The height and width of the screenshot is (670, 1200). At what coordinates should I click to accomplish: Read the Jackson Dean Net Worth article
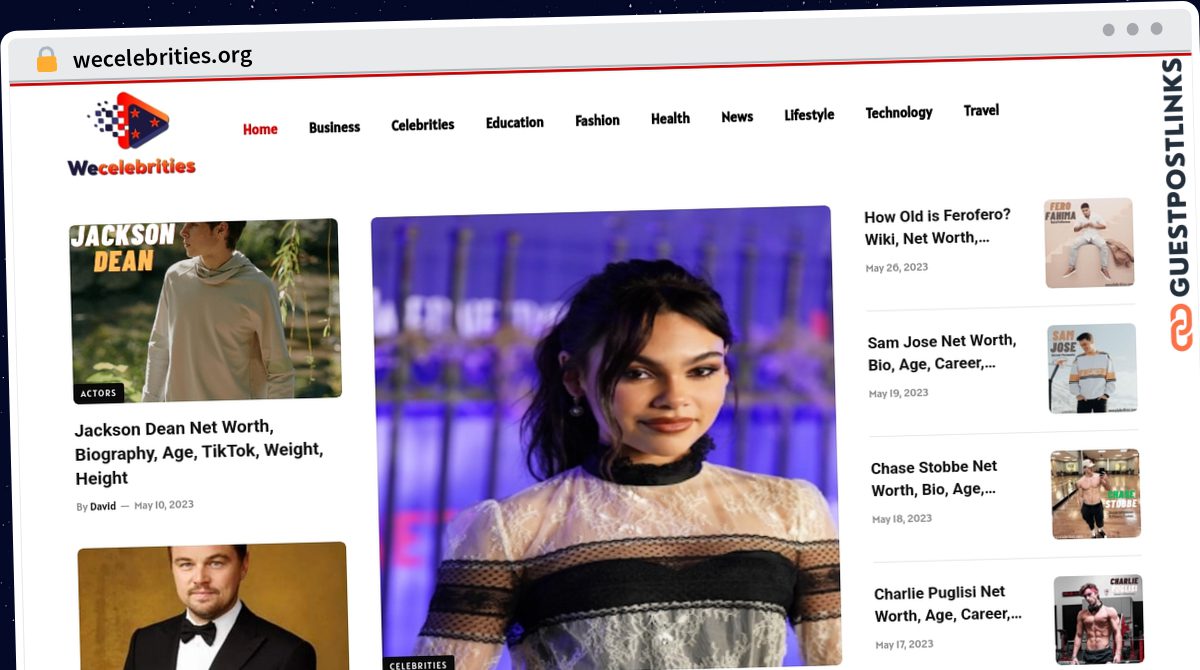(200, 453)
